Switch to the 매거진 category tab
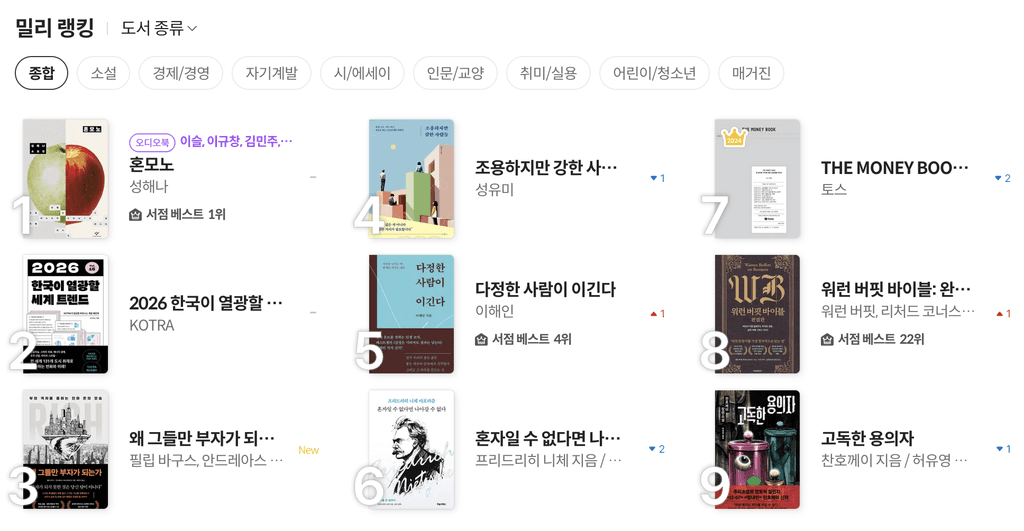Viewport: 1024px width, 531px height. (751, 73)
